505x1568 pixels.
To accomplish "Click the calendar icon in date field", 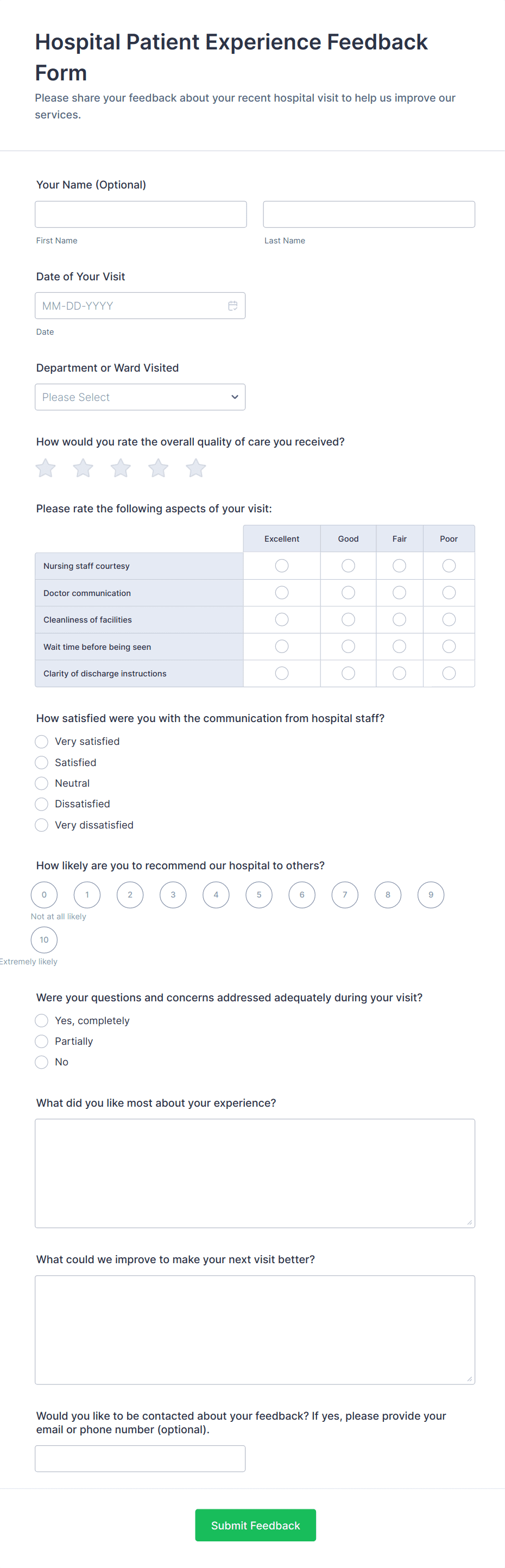I will point(232,305).
